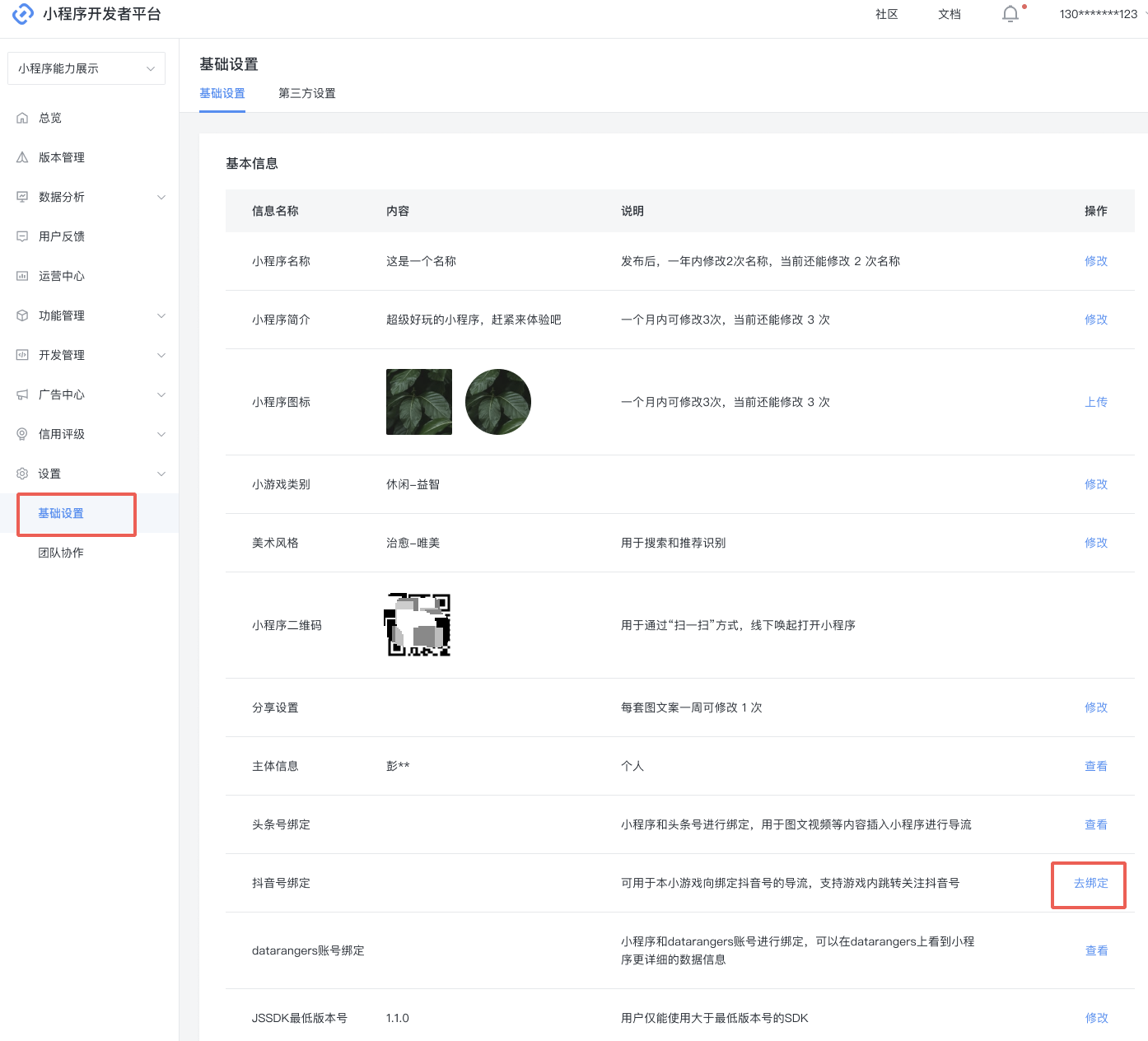Click 修改 next to 小程序名称
The height and width of the screenshot is (1041, 1148).
pos(1095,261)
